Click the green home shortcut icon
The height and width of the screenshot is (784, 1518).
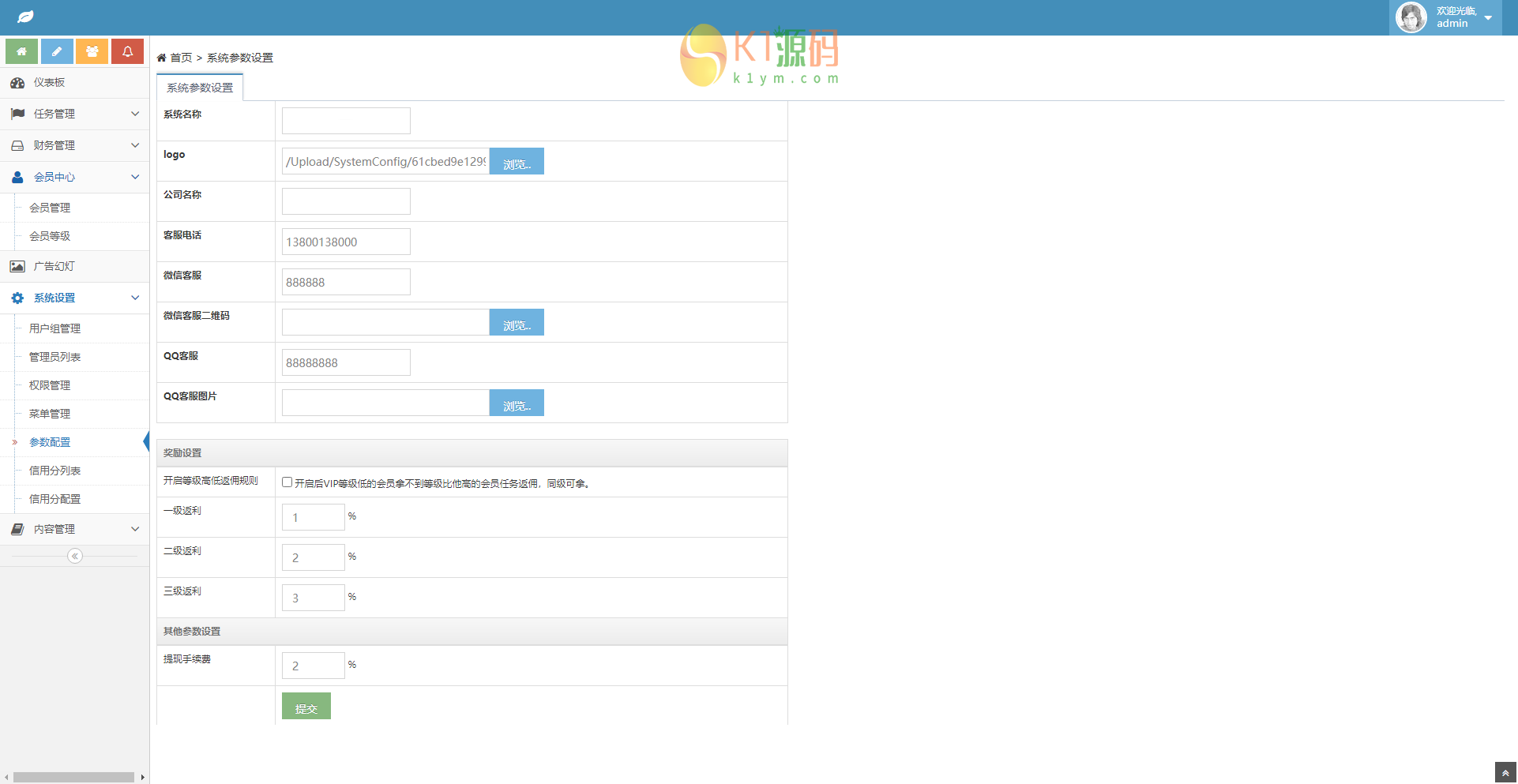click(x=22, y=51)
